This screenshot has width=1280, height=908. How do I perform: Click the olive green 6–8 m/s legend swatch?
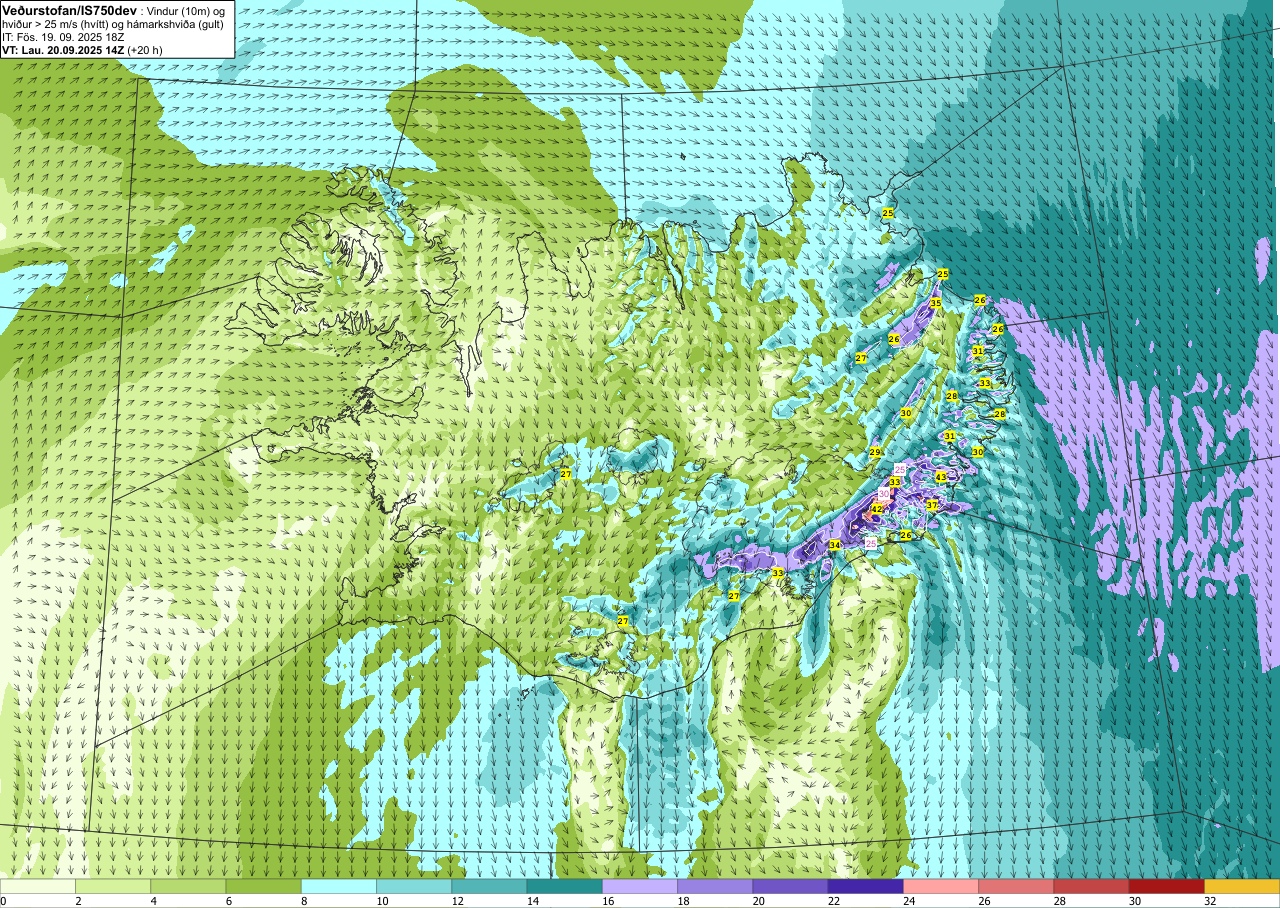click(x=263, y=886)
